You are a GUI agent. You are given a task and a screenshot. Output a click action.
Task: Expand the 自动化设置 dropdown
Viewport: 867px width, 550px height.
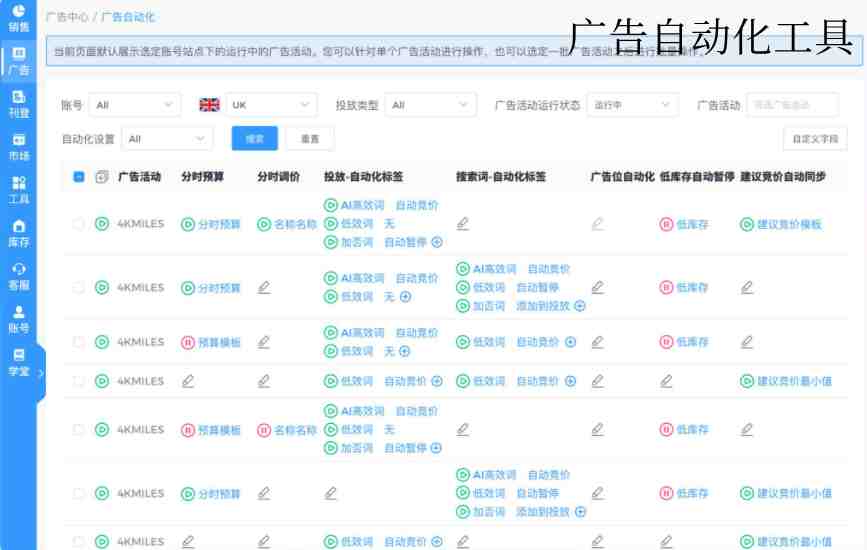[167, 139]
